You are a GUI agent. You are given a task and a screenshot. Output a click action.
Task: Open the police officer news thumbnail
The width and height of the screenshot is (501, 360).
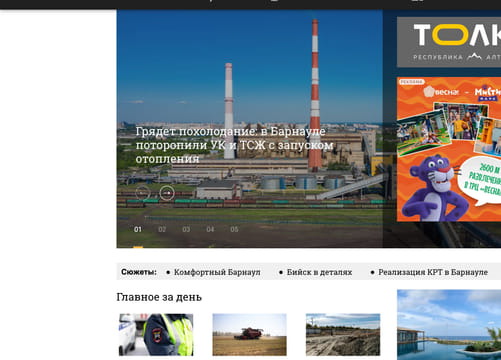[x=156, y=334]
